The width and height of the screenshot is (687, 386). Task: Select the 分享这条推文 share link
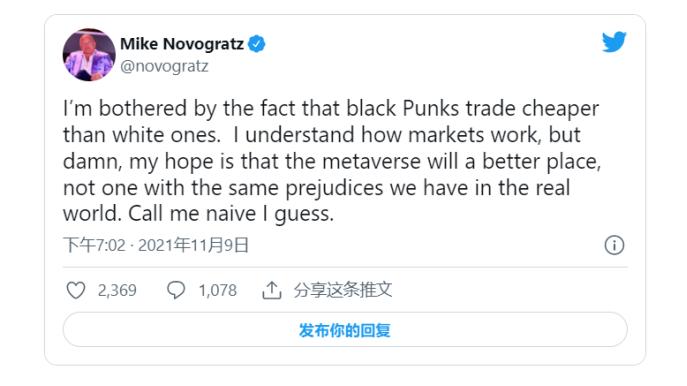(343, 290)
